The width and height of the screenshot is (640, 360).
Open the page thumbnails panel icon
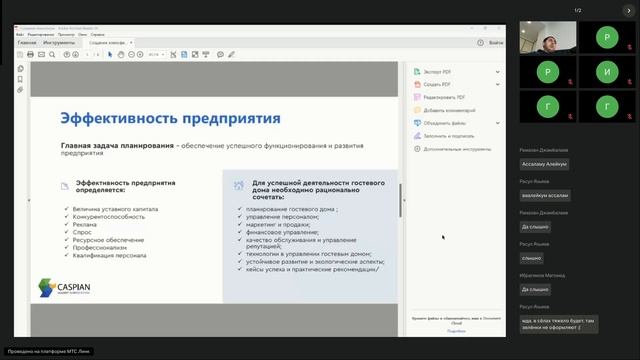pyautogui.click(x=20, y=69)
